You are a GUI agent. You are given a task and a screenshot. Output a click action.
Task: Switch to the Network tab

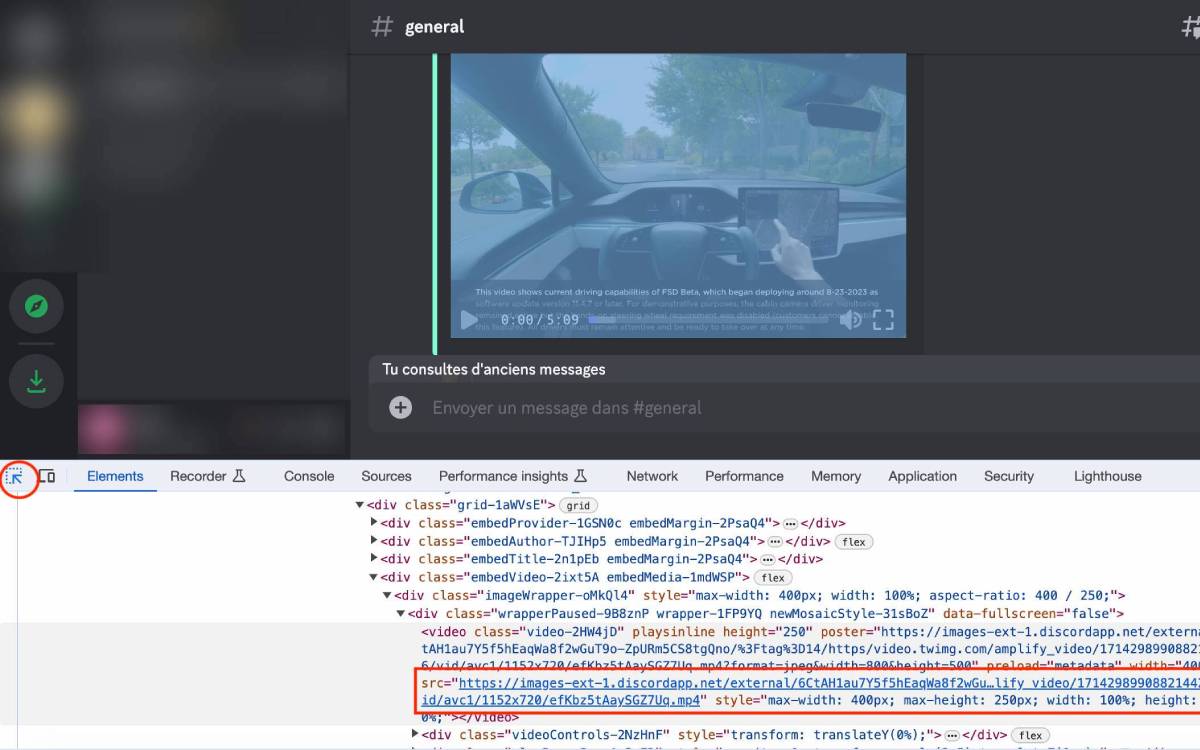click(652, 476)
